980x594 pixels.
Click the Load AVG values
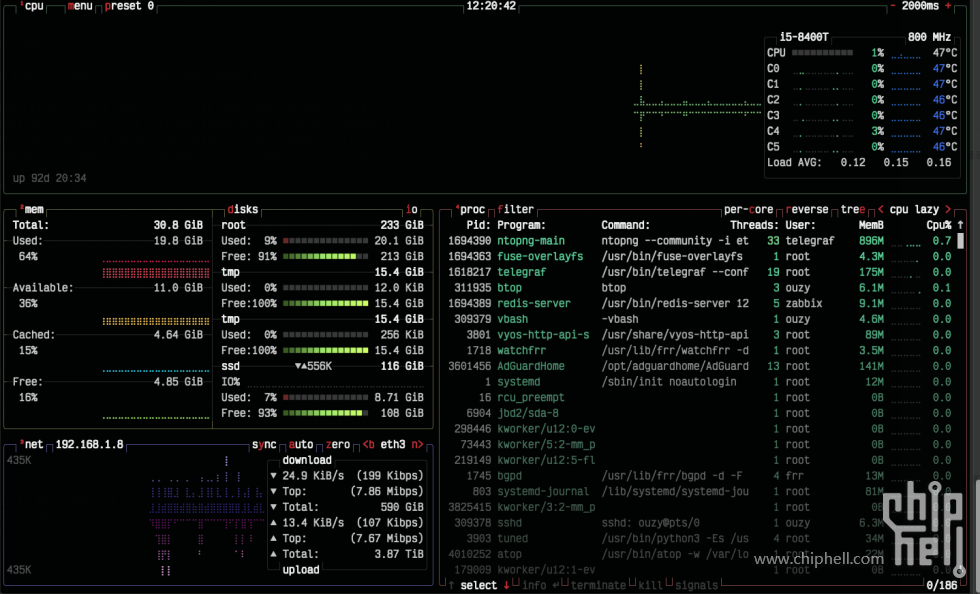pyautogui.click(x=896, y=163)
